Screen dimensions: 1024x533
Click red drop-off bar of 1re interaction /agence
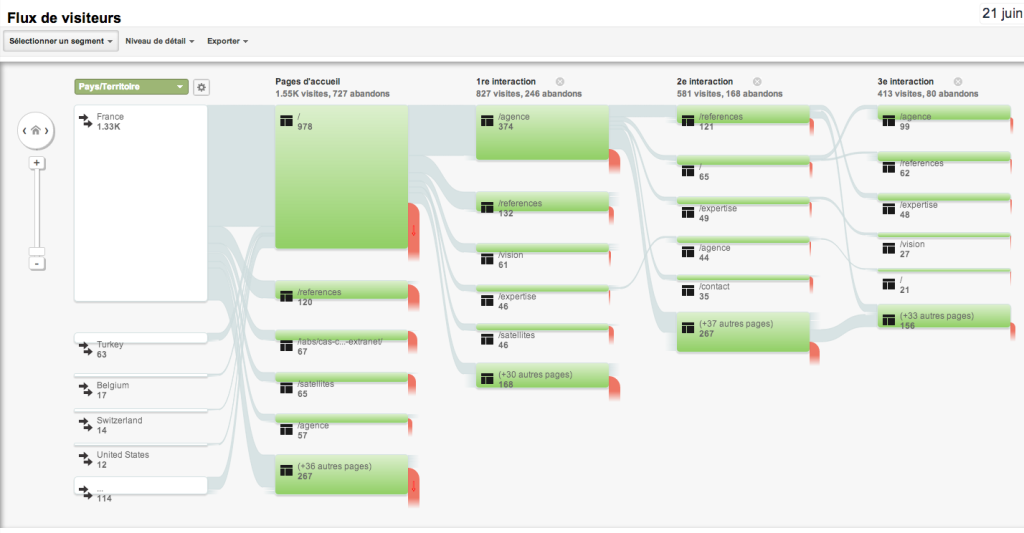tap(614, 161)
